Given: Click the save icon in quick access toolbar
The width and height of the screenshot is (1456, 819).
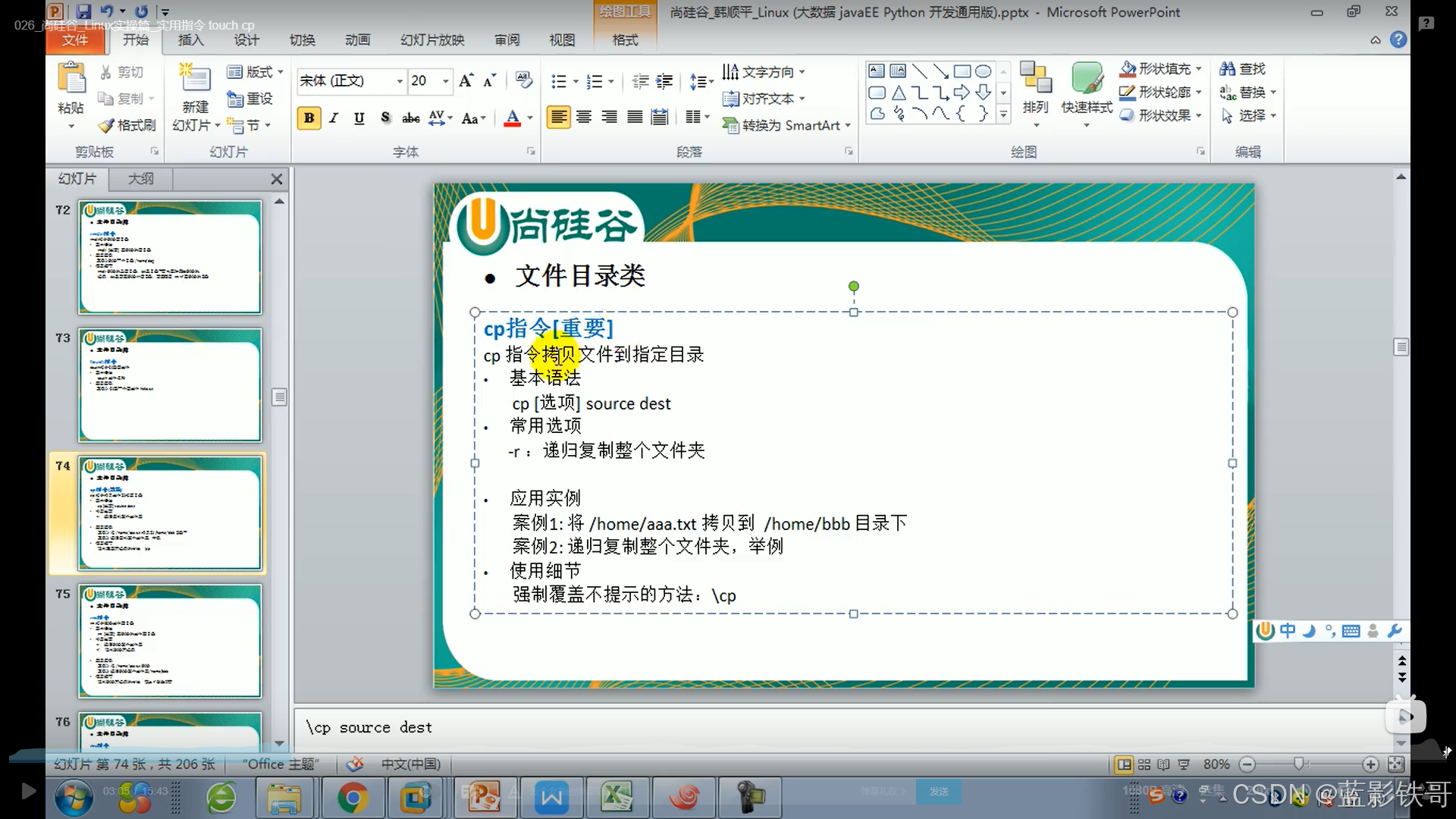Looking at the screenshot, I should (x=83, y=11).
